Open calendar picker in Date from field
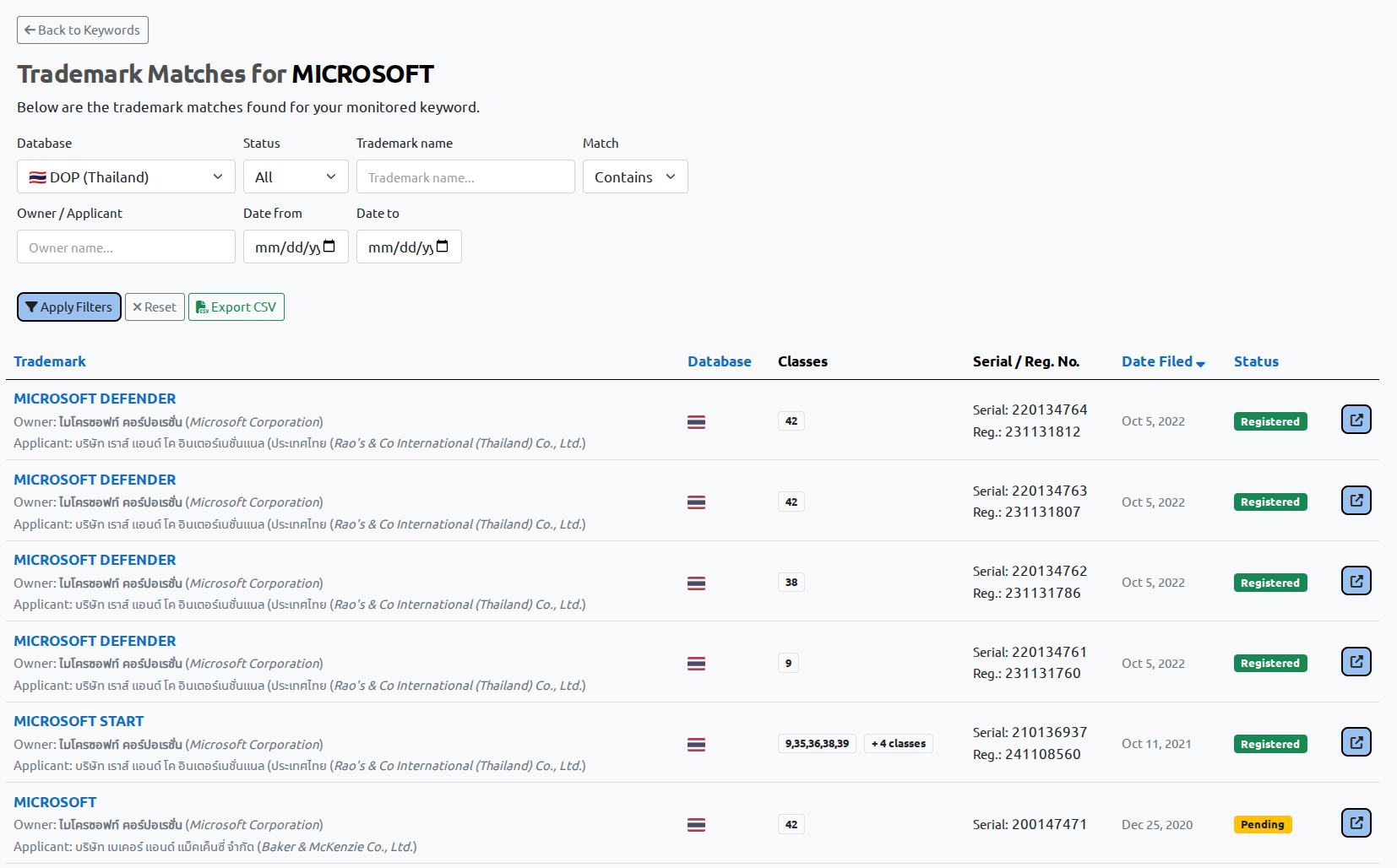The height and width of the screenshot is (868, 1397). point(329,247)
